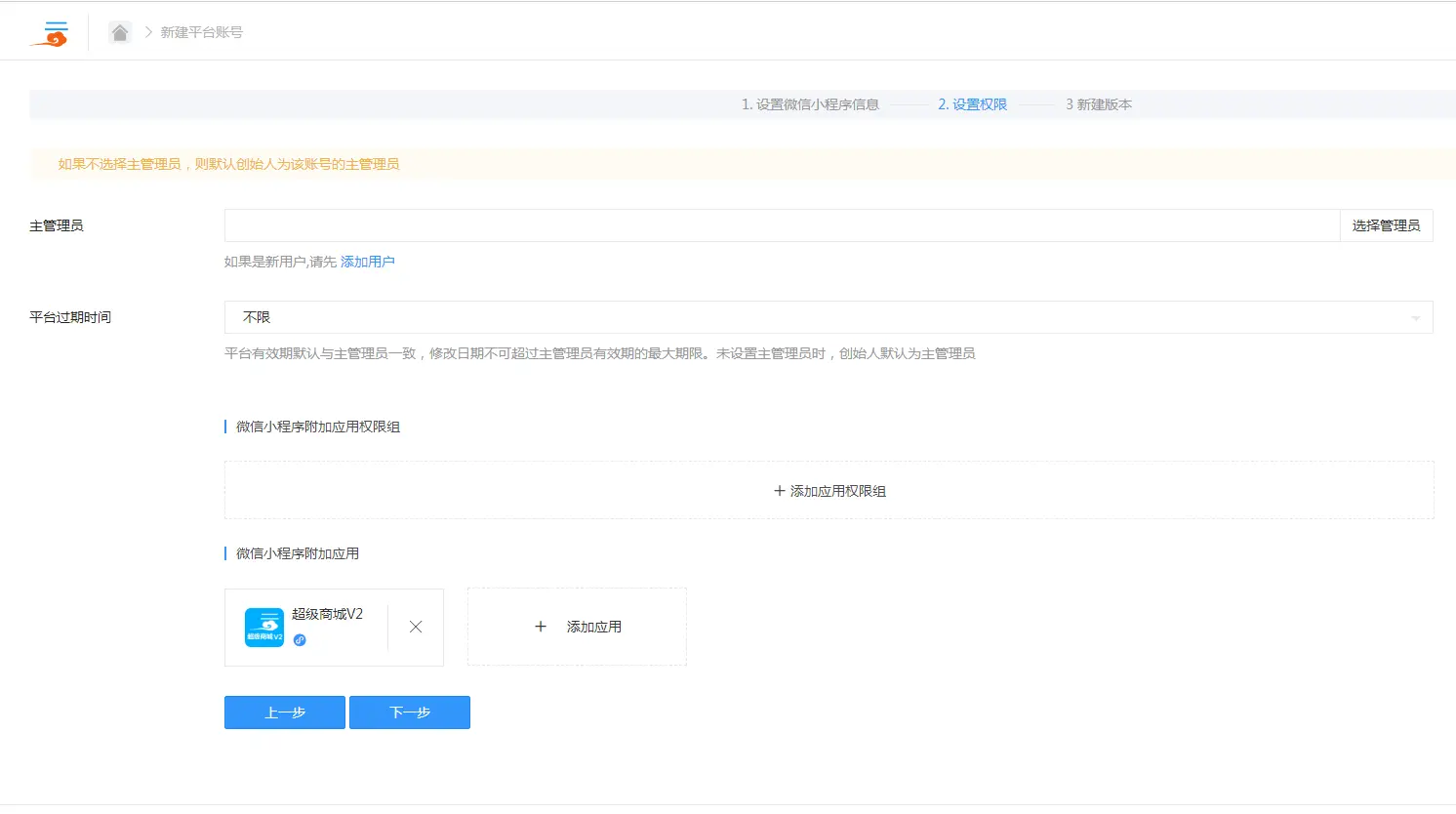Open the 平台过期时间 dropdown
The image size is (1456, 814).
[829, 317]
